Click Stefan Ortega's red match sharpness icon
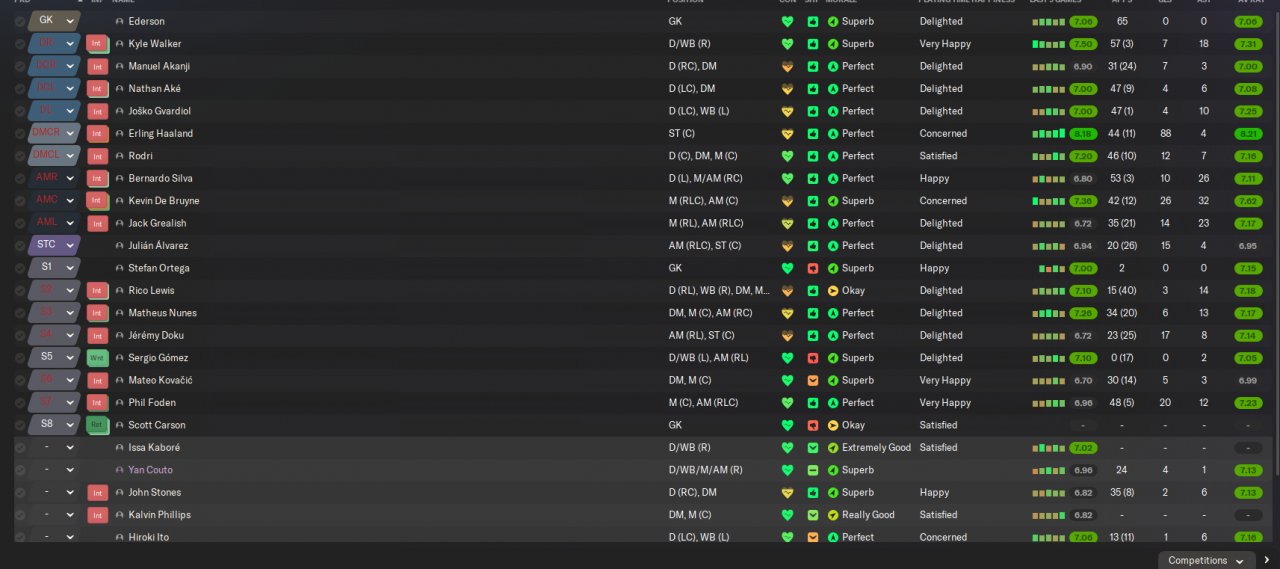 (812, 268)
